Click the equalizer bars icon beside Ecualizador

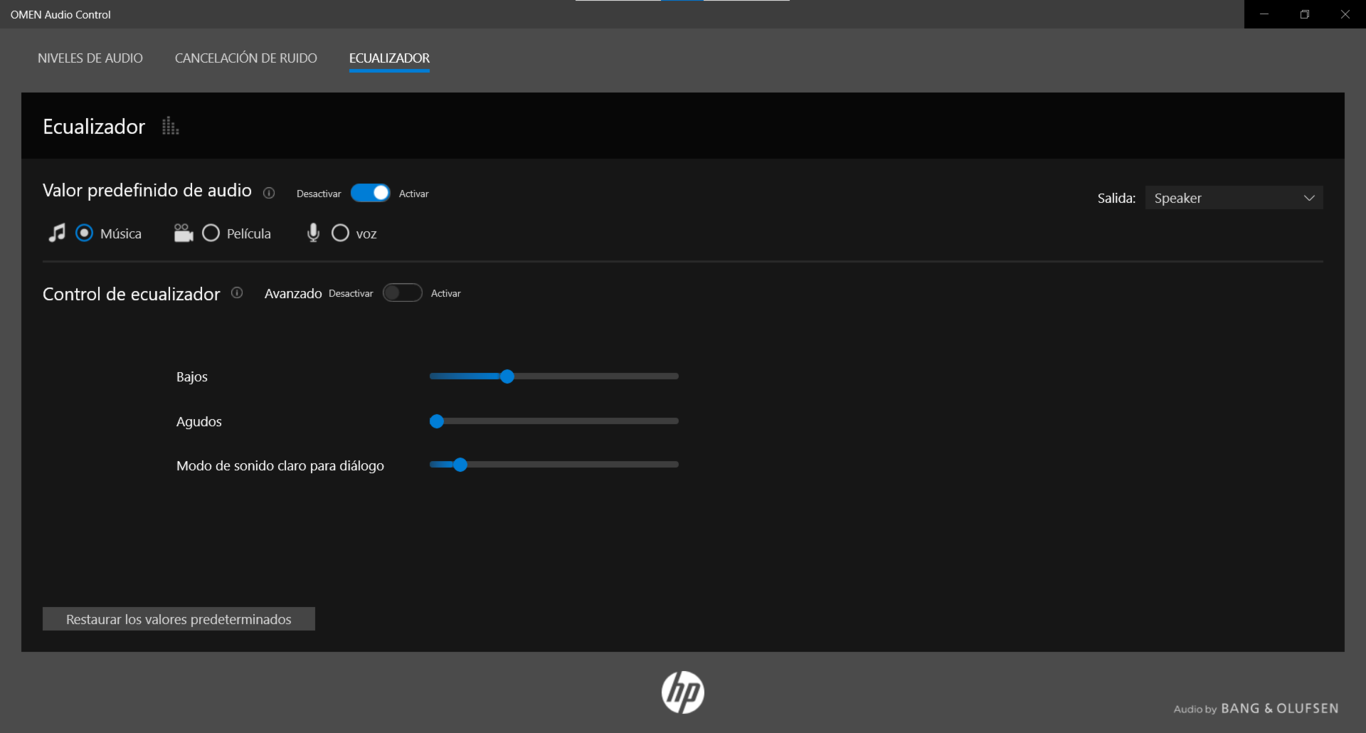170,126
